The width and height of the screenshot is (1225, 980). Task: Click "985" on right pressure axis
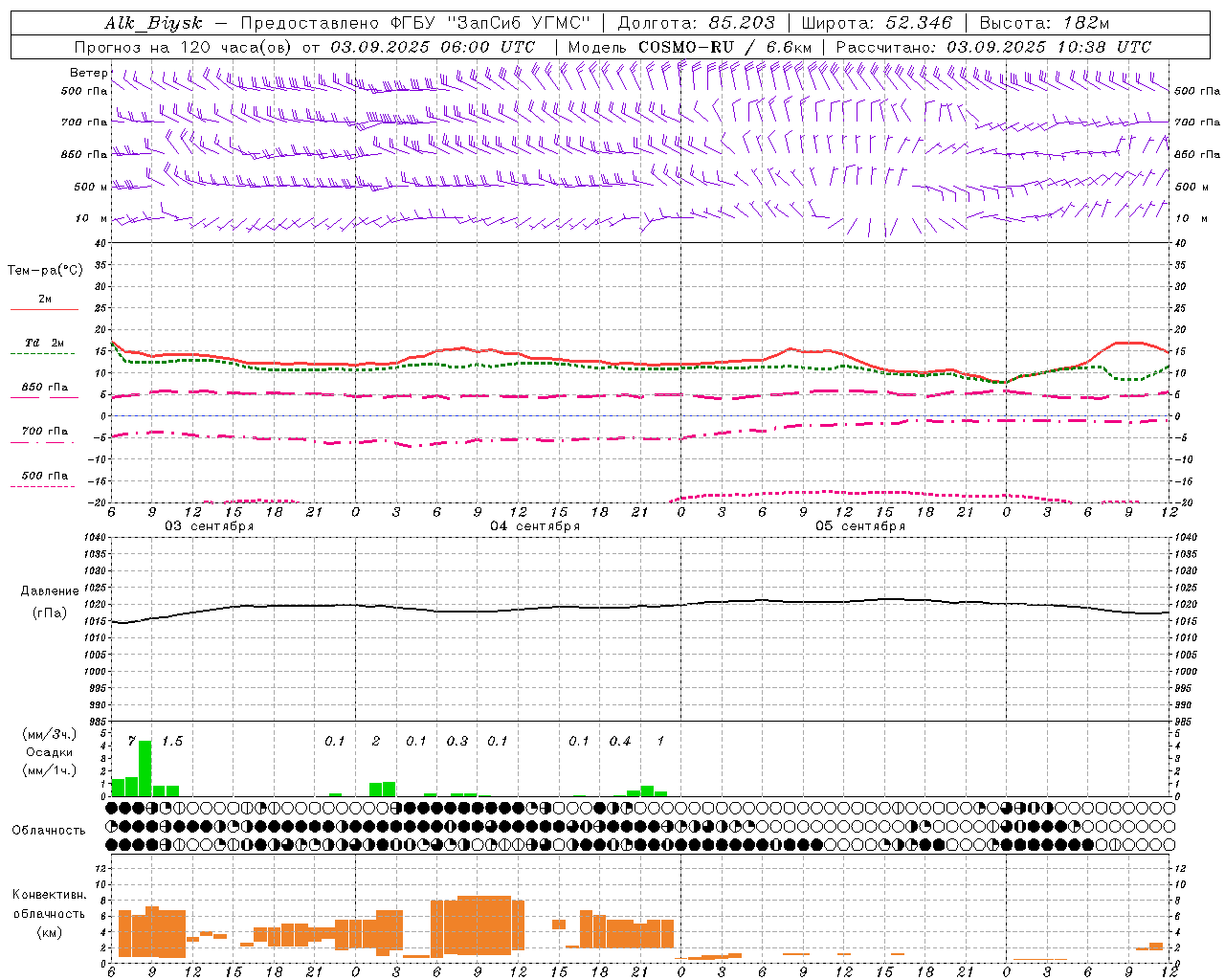point(1183,722)
